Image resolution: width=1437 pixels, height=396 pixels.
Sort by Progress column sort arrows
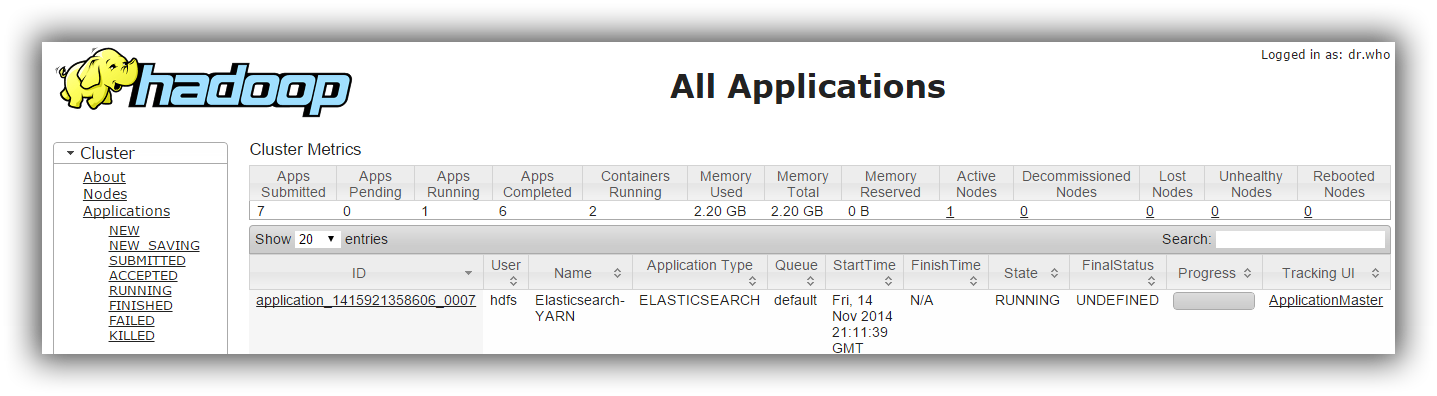tap(1246, 273)
